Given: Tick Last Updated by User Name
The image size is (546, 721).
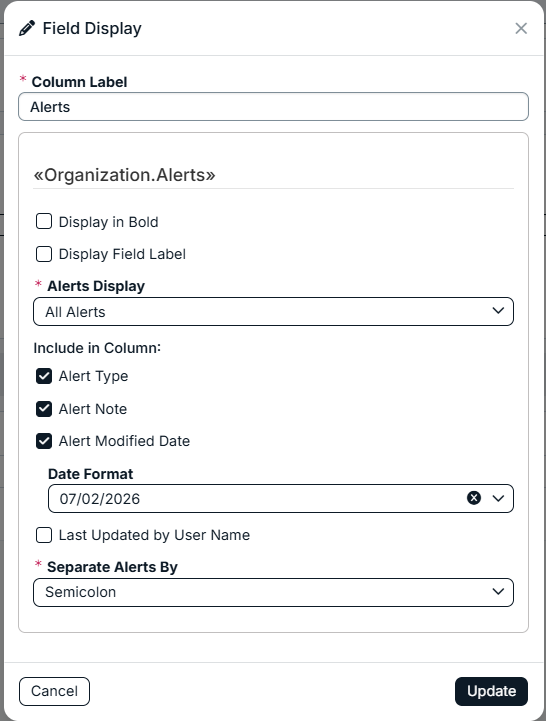Looking at the screenshot, I should tap(44, 535).
